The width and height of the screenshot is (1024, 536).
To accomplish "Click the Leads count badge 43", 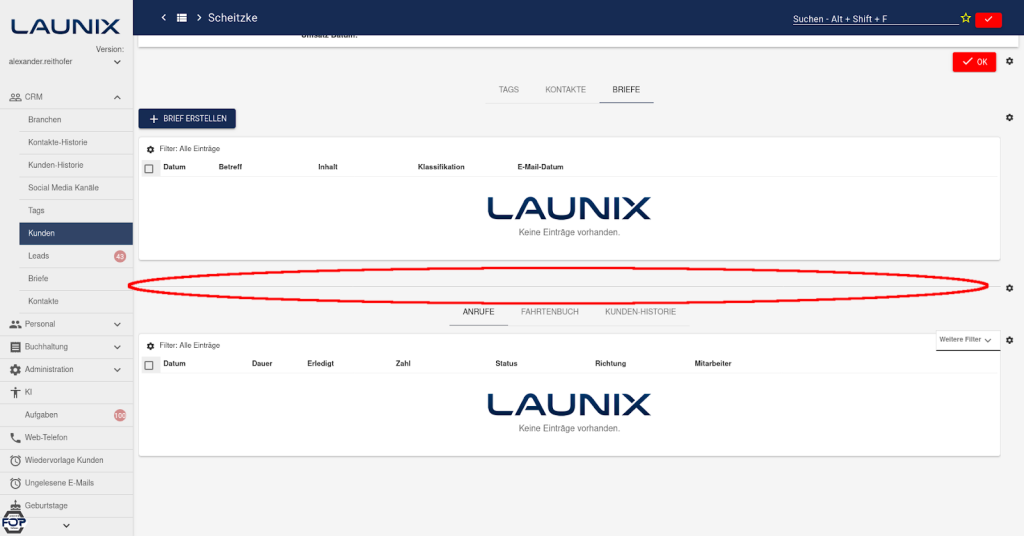I will tap(120, 257).
